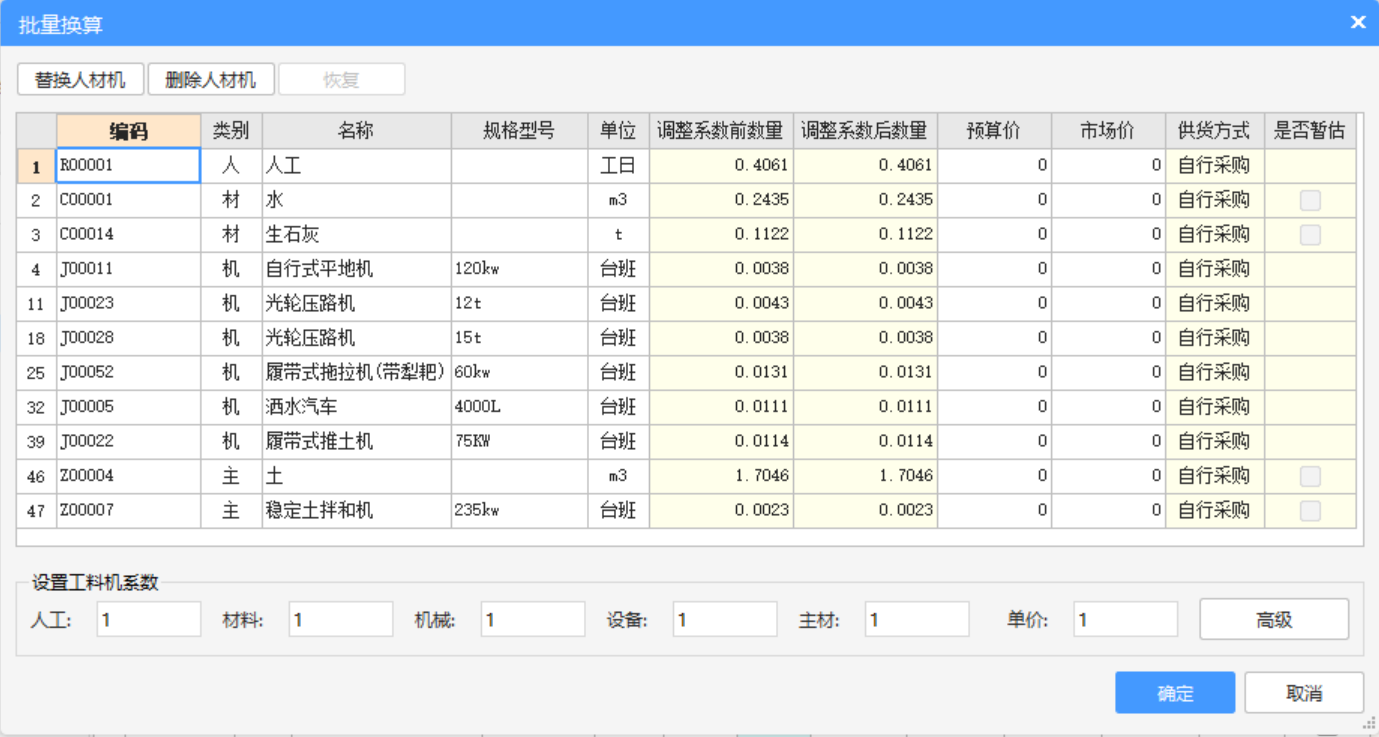Click the 删除人材机 button
Viewport: 1379px width, 737px height.
(211, 80)
